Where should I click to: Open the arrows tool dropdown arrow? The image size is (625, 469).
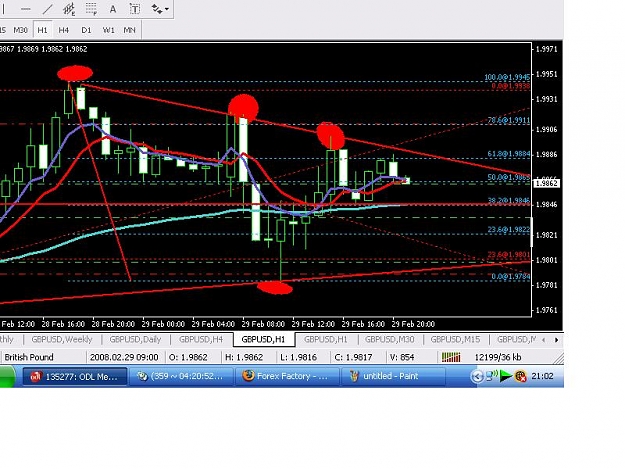tap(167, 9)
